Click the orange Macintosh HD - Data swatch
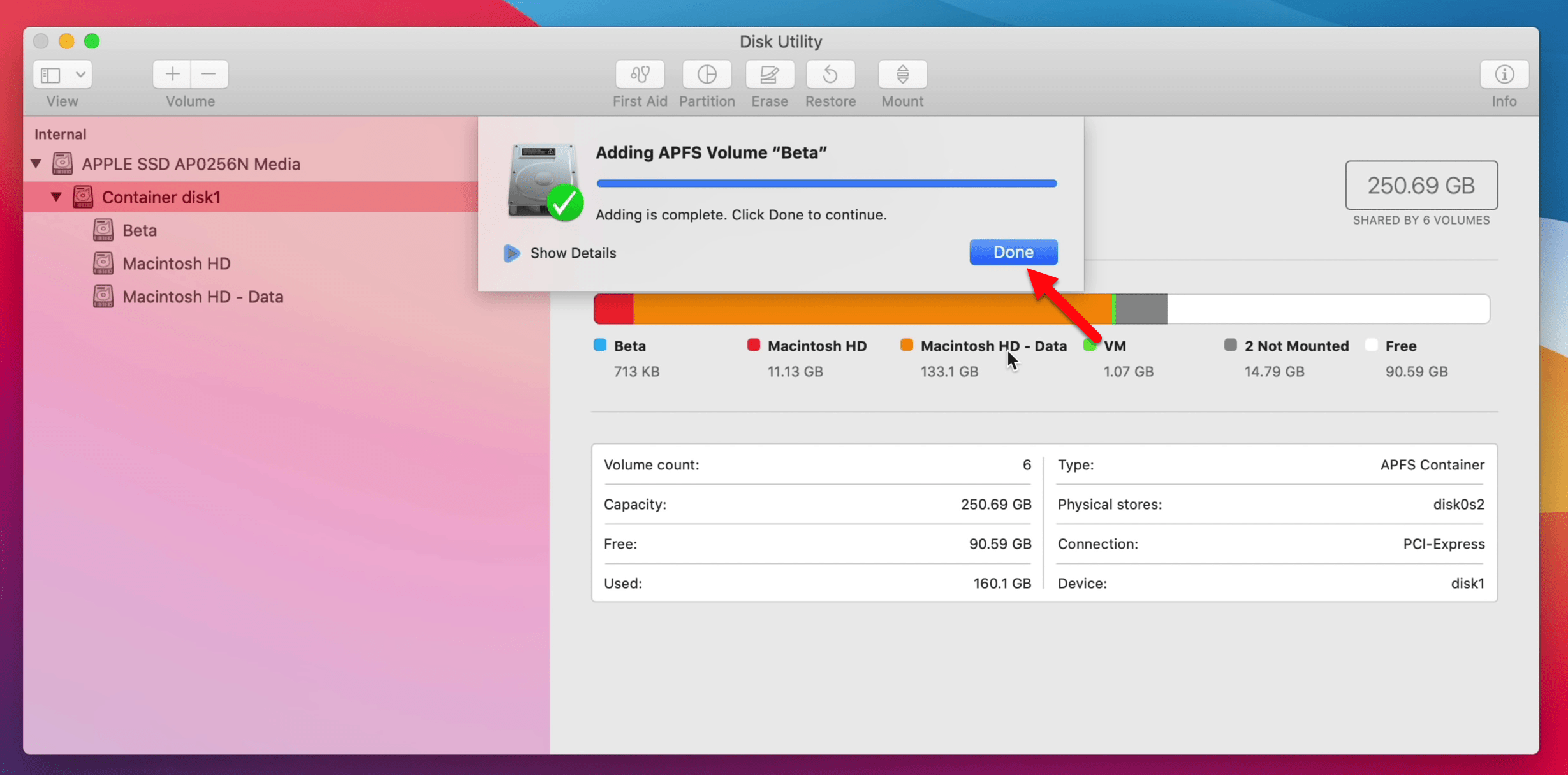 (x=907, y=345)
